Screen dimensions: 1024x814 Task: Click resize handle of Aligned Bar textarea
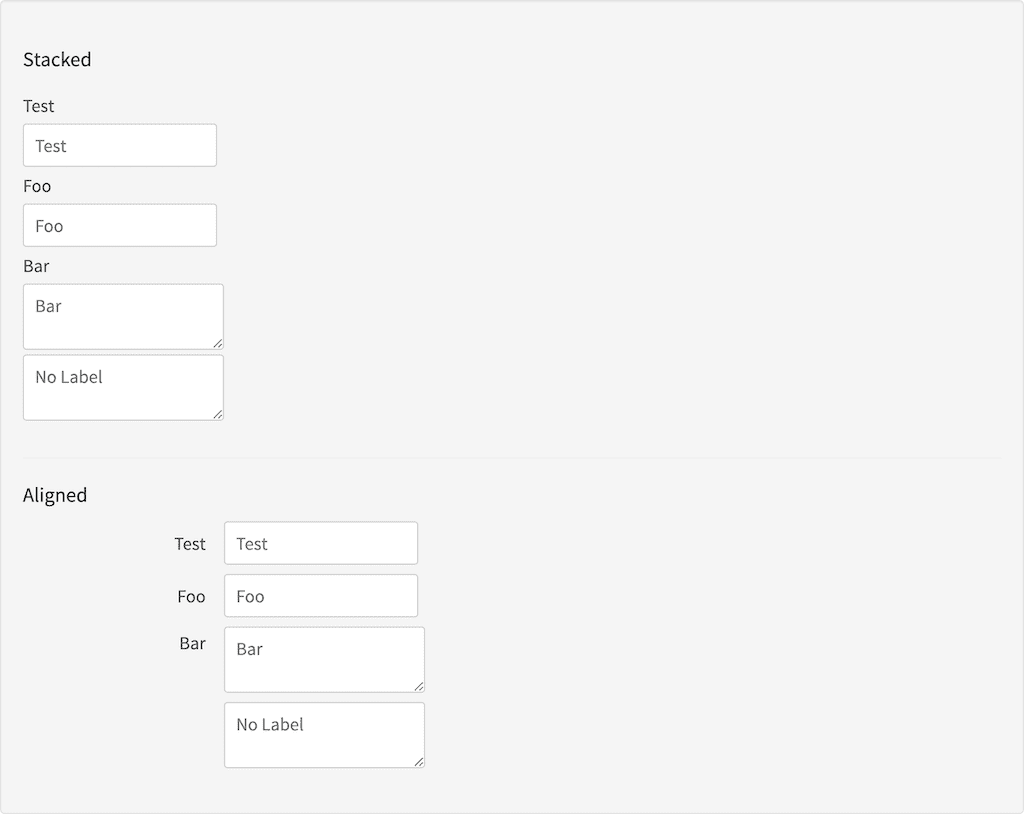tap(419, 686)
